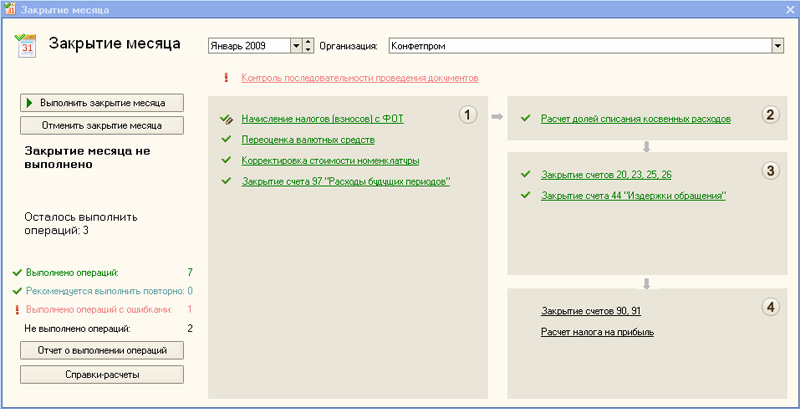
Task: Increment the month using the spinner arrows
Action: 309,42
